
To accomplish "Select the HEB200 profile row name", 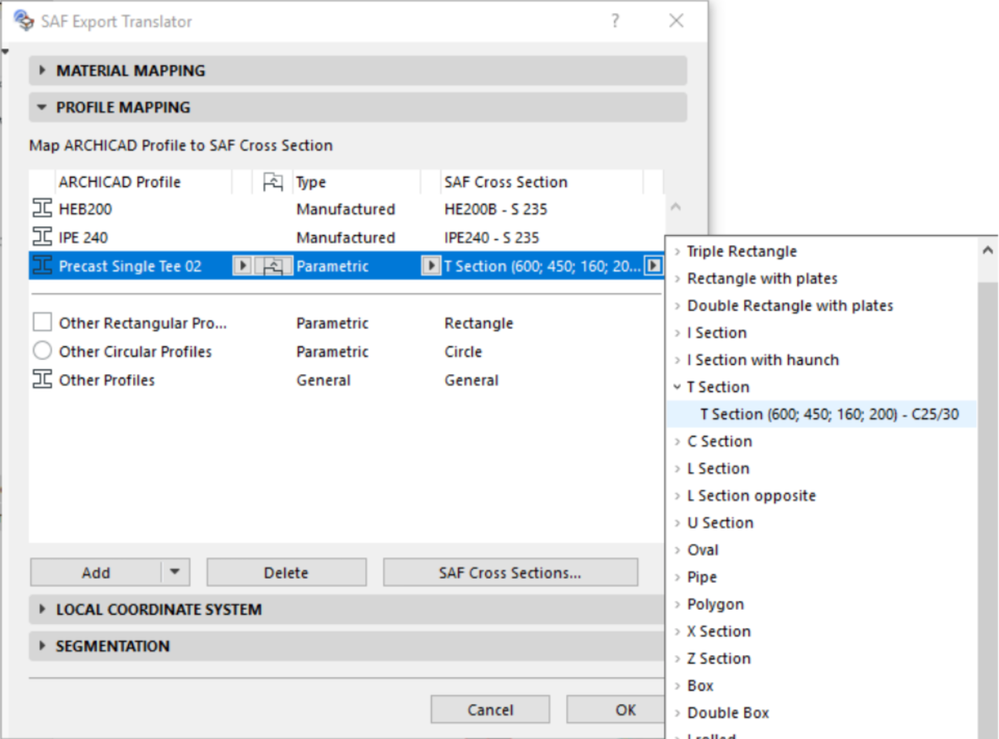I will [85, 209].
